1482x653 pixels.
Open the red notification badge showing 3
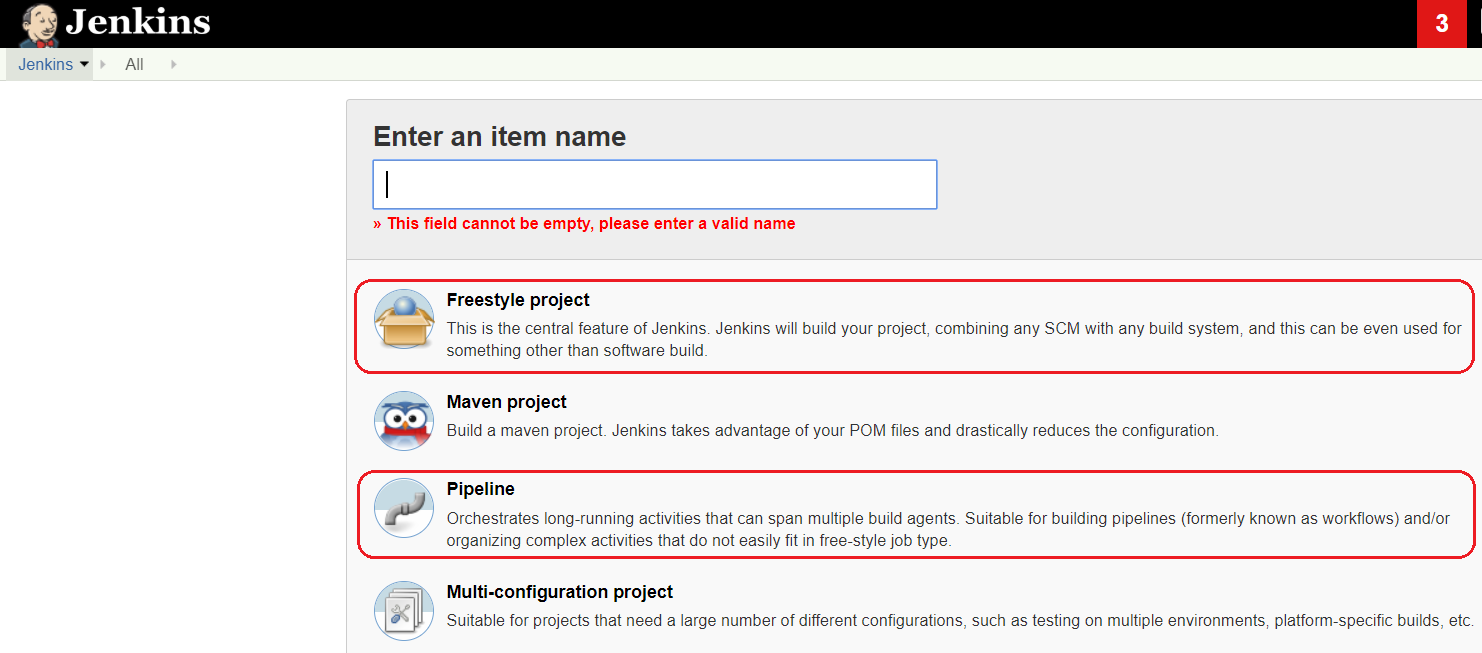[1441, 24]
